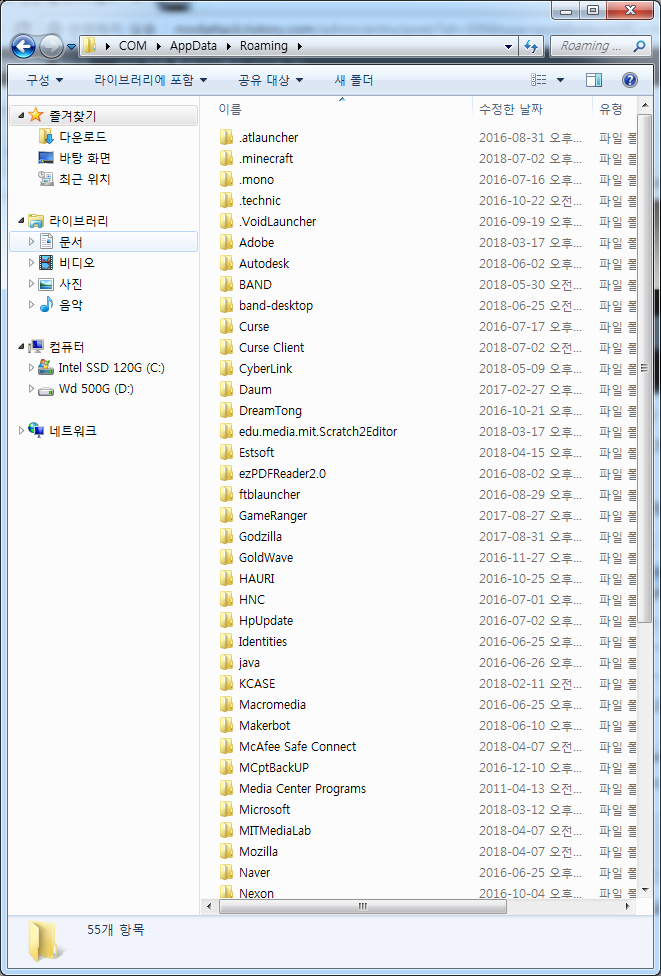661x976 pixels.
Task: Click the scroll down arrow of file list
Action: [644, 890]
